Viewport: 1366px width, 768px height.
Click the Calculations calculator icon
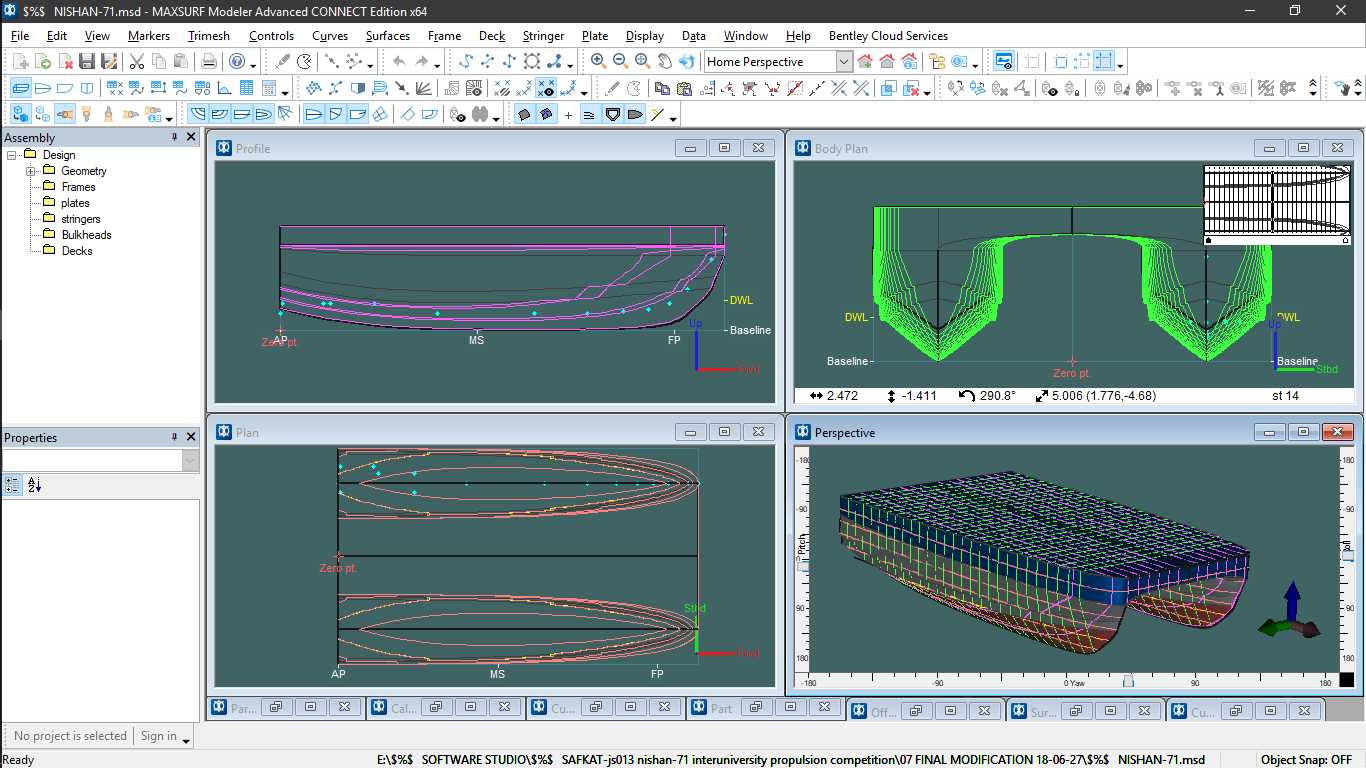coord(268,88)
